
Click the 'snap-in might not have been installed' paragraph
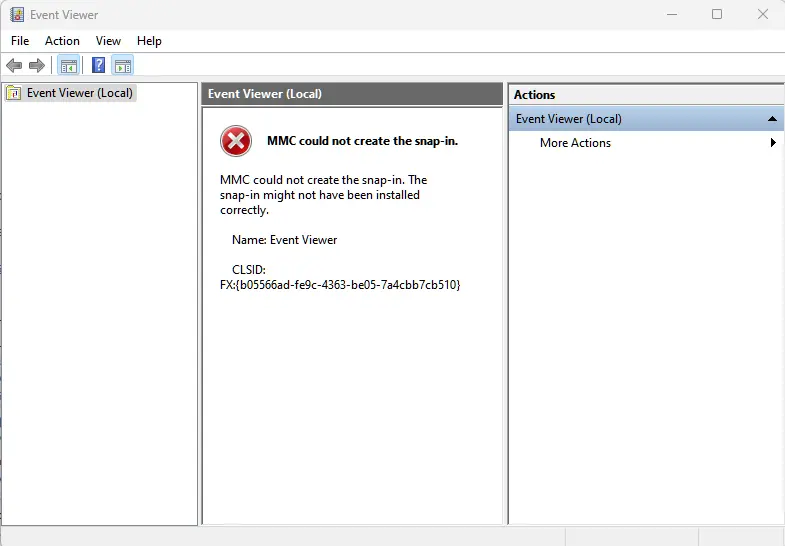click(323, 195)
